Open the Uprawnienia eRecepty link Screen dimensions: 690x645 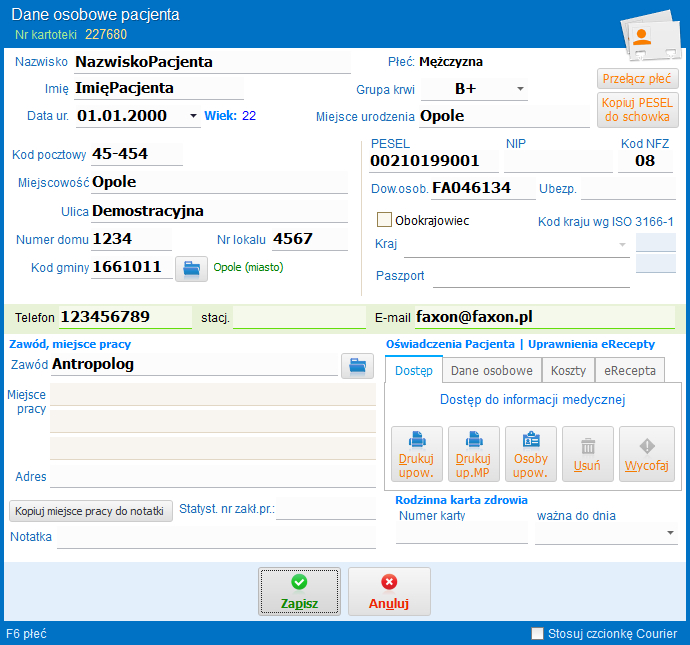click(x=591, y=344)
